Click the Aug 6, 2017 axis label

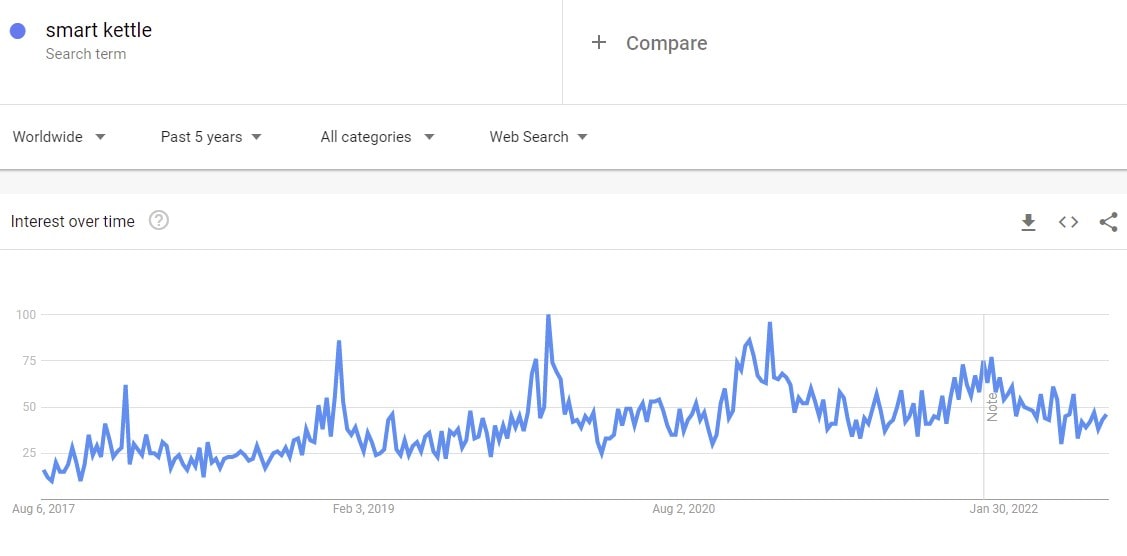43,509
